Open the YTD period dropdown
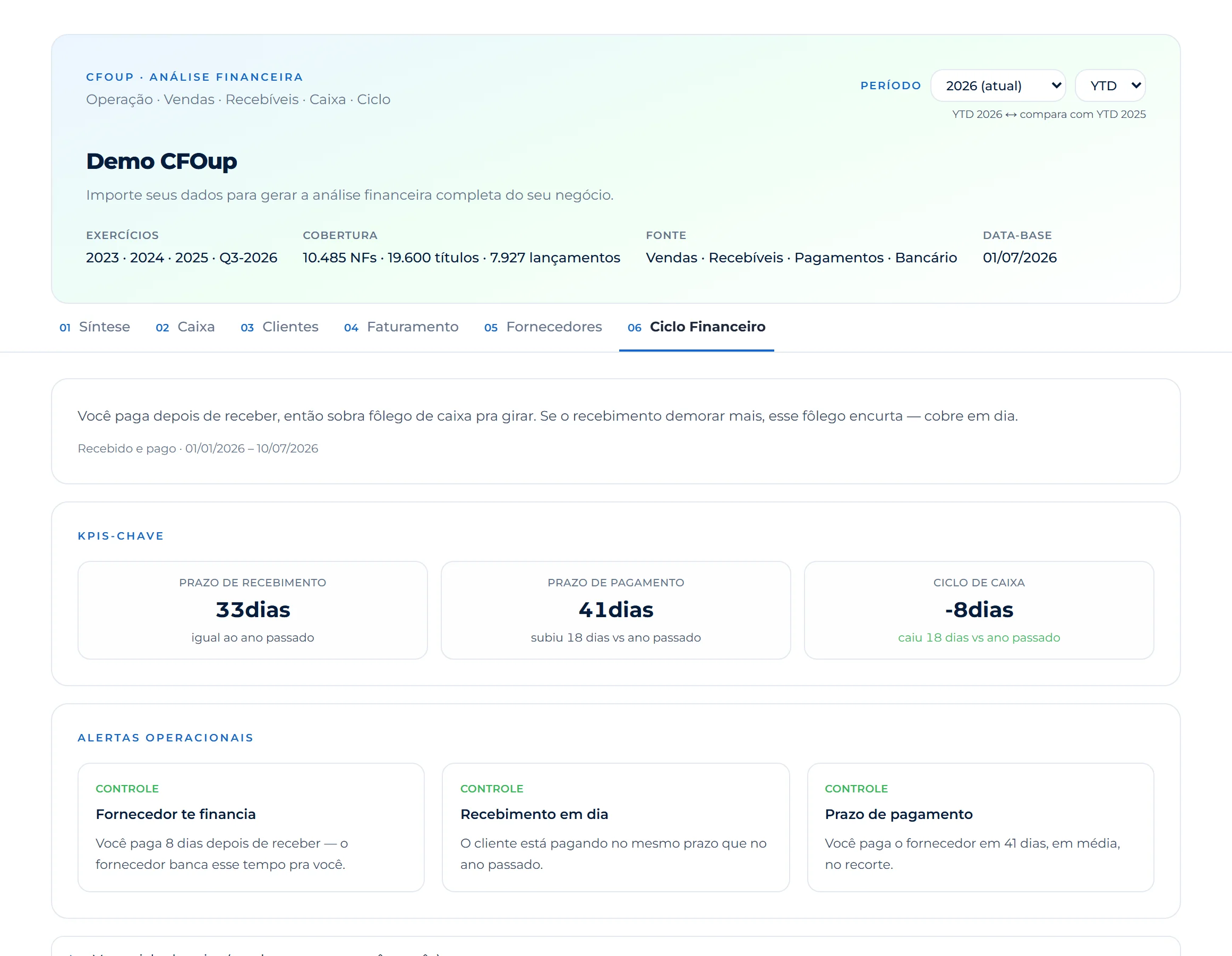Viewport: 1232px width, 956px height. coord(1110,86)
